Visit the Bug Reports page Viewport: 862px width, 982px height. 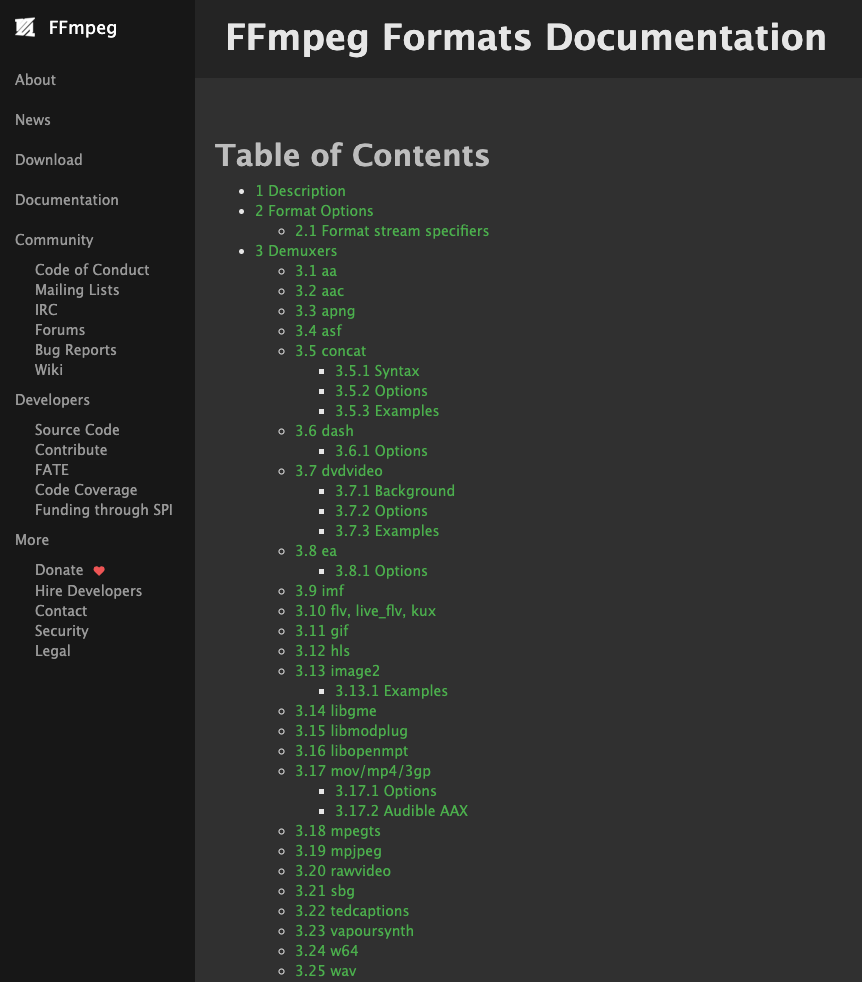[76, 350]
